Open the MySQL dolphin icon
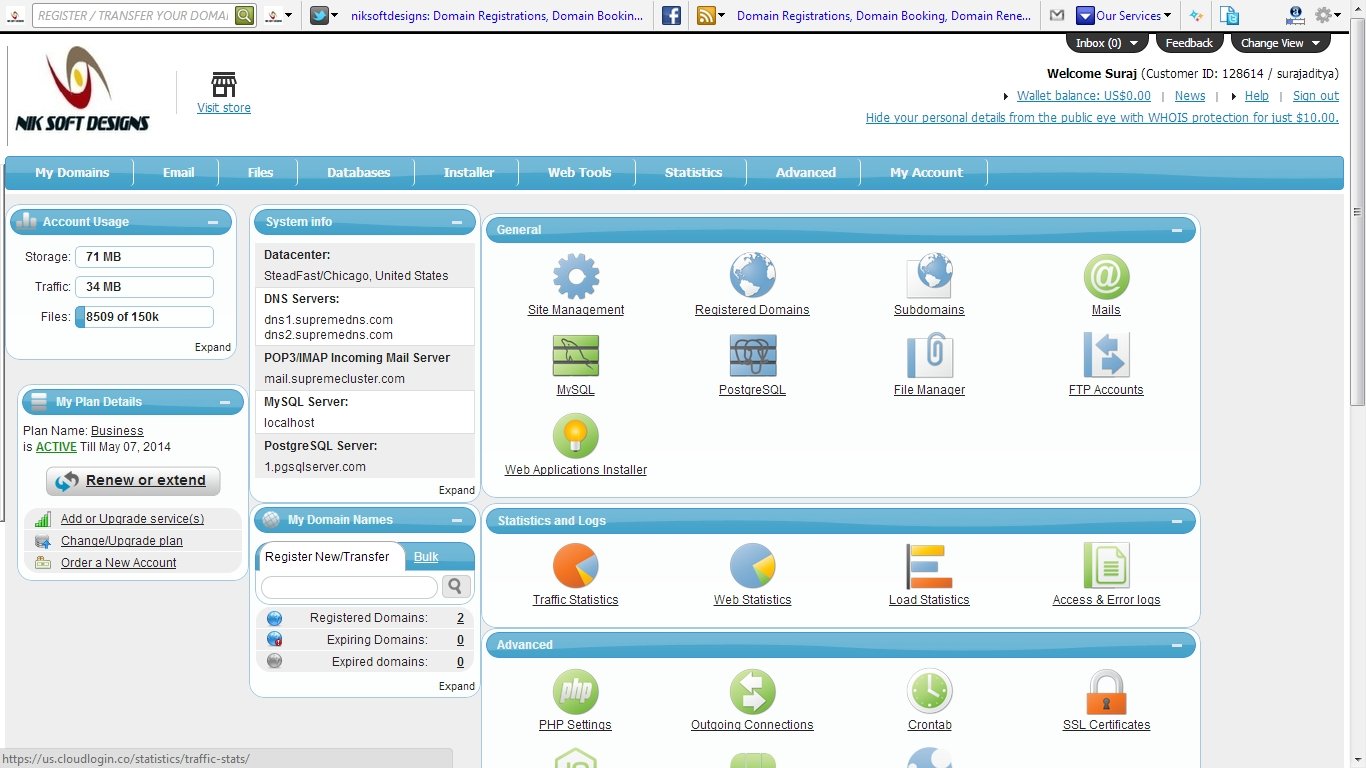The image size is (1366, 768). click(576, 356)
